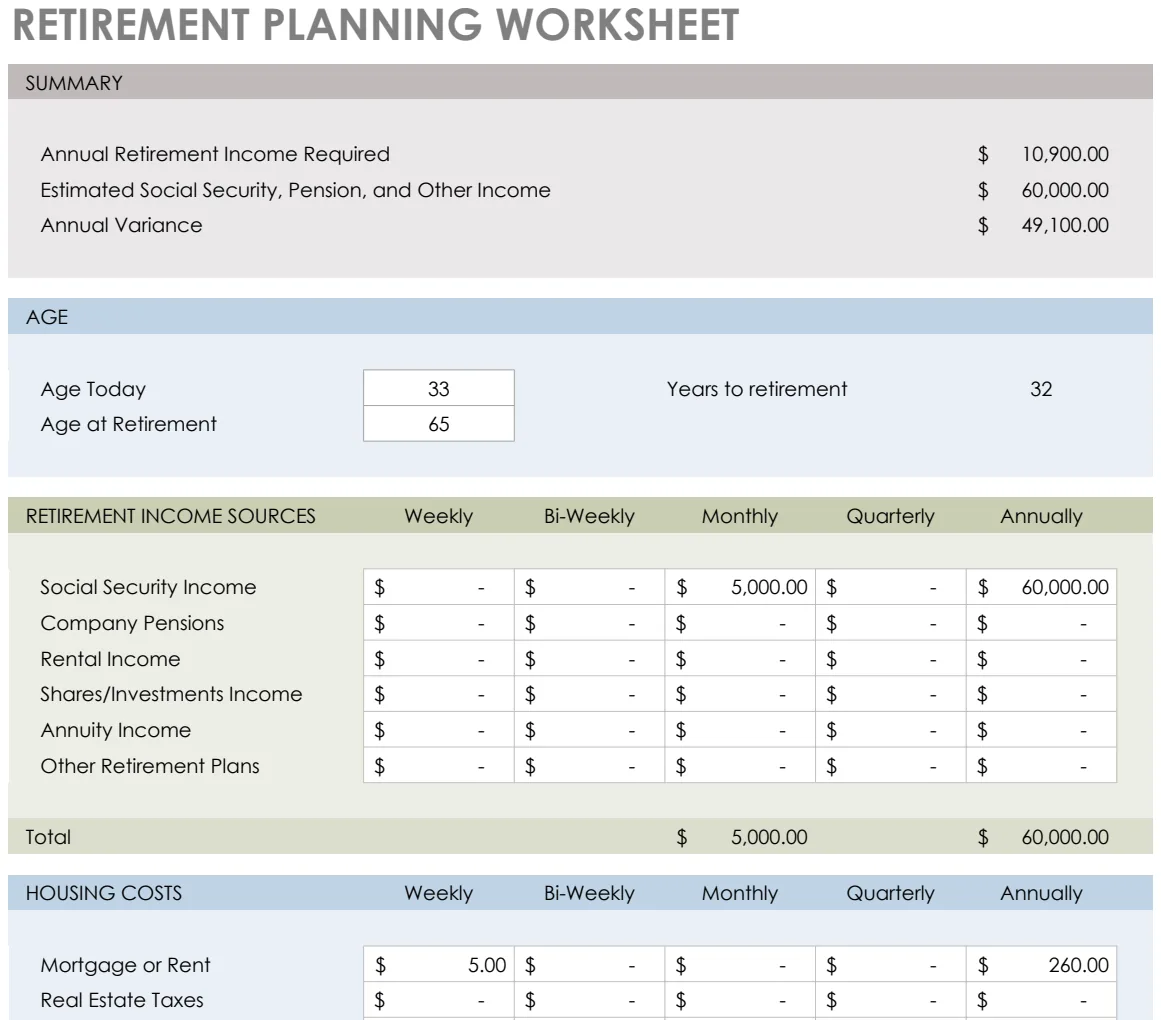Click the Years to retirement label
Viewport: 1161px width, 1020px height.
[757, 389]
